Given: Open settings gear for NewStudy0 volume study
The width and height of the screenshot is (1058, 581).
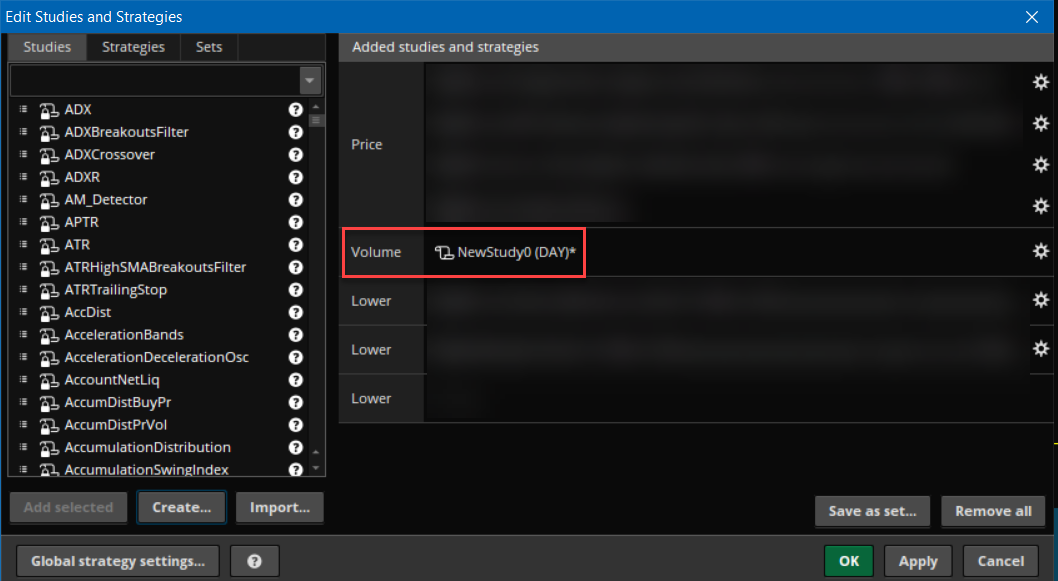Looking at the screenshot, I should (1040, 252).
